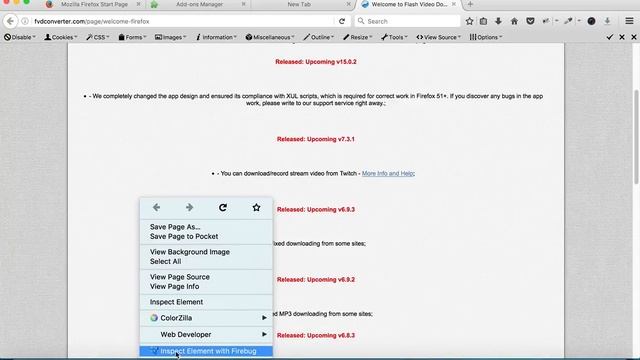Image resolution: width=640 pixels, height=360 pixels.
Task: Choose Inspect Element in the context menu
Action: click(x=206, y=302)
